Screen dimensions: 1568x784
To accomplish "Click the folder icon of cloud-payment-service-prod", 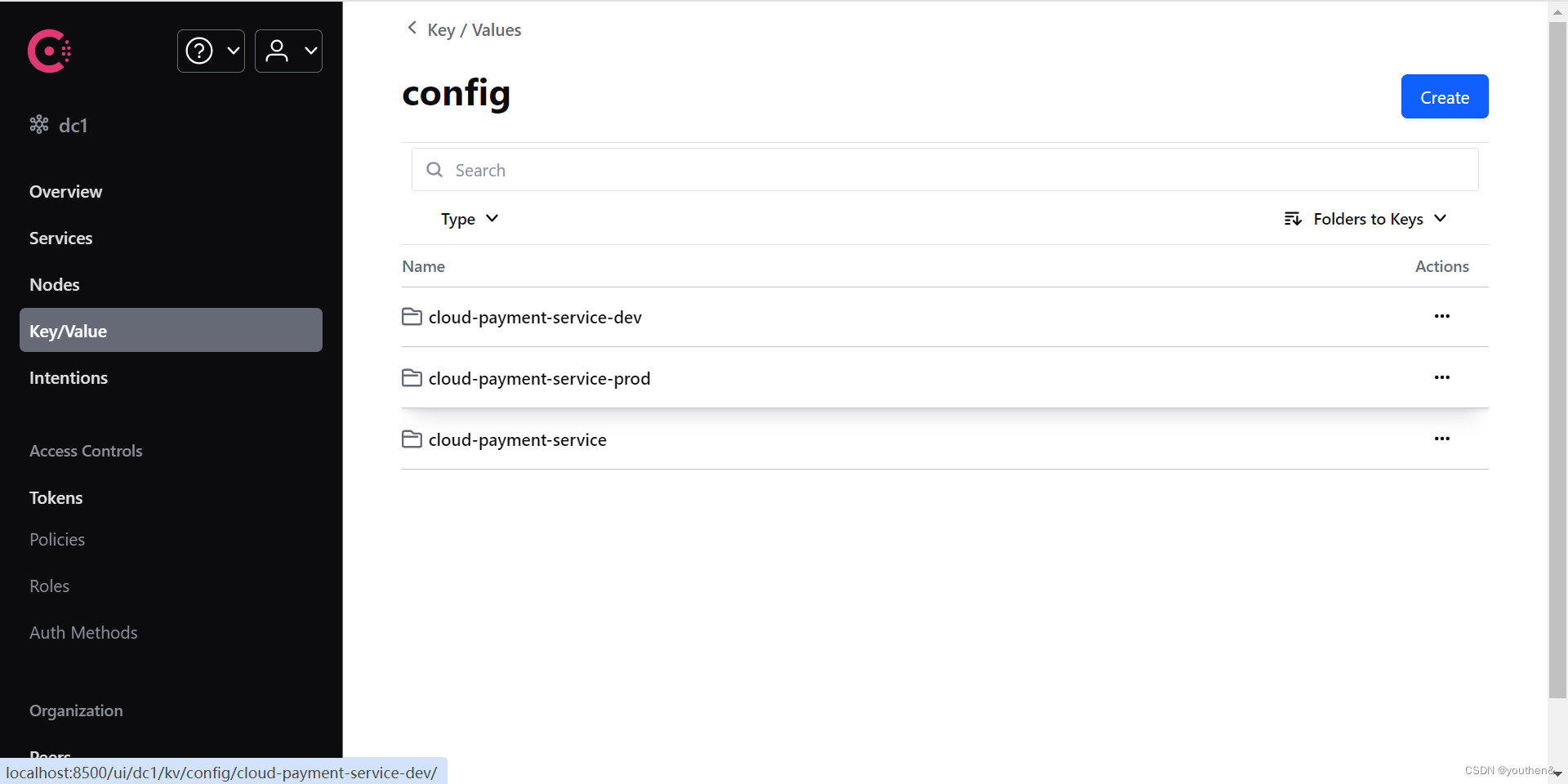I will 412,378.
